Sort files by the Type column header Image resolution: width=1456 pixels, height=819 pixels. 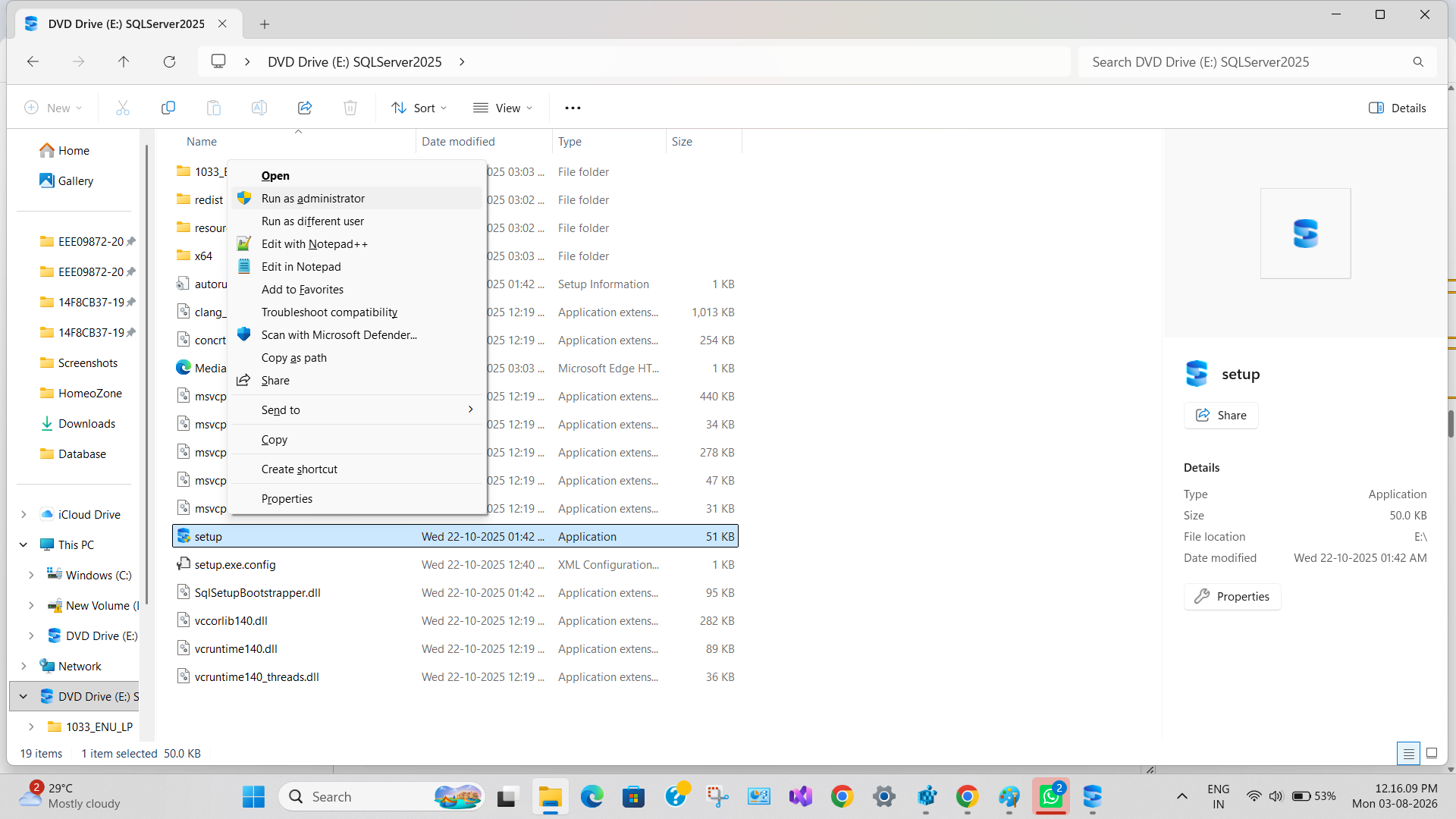[x=609, y=141]
